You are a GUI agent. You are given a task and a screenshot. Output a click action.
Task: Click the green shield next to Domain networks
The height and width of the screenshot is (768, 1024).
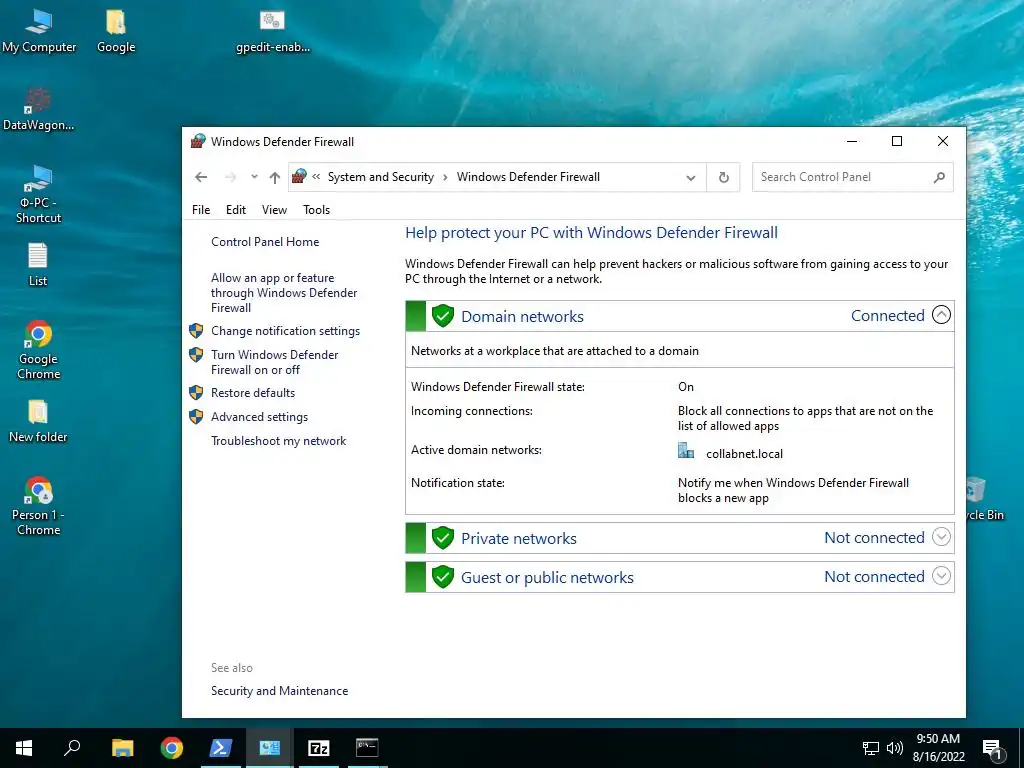click(443, 316)
